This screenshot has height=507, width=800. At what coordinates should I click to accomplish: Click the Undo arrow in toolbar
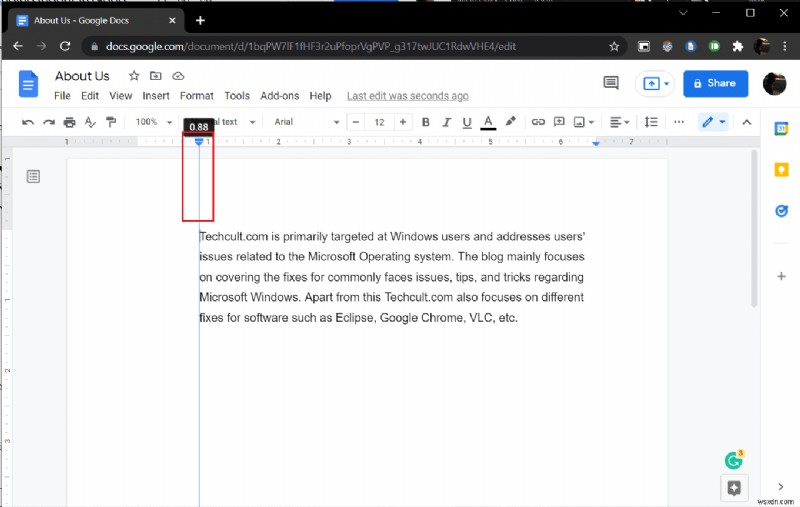point(28,122)
